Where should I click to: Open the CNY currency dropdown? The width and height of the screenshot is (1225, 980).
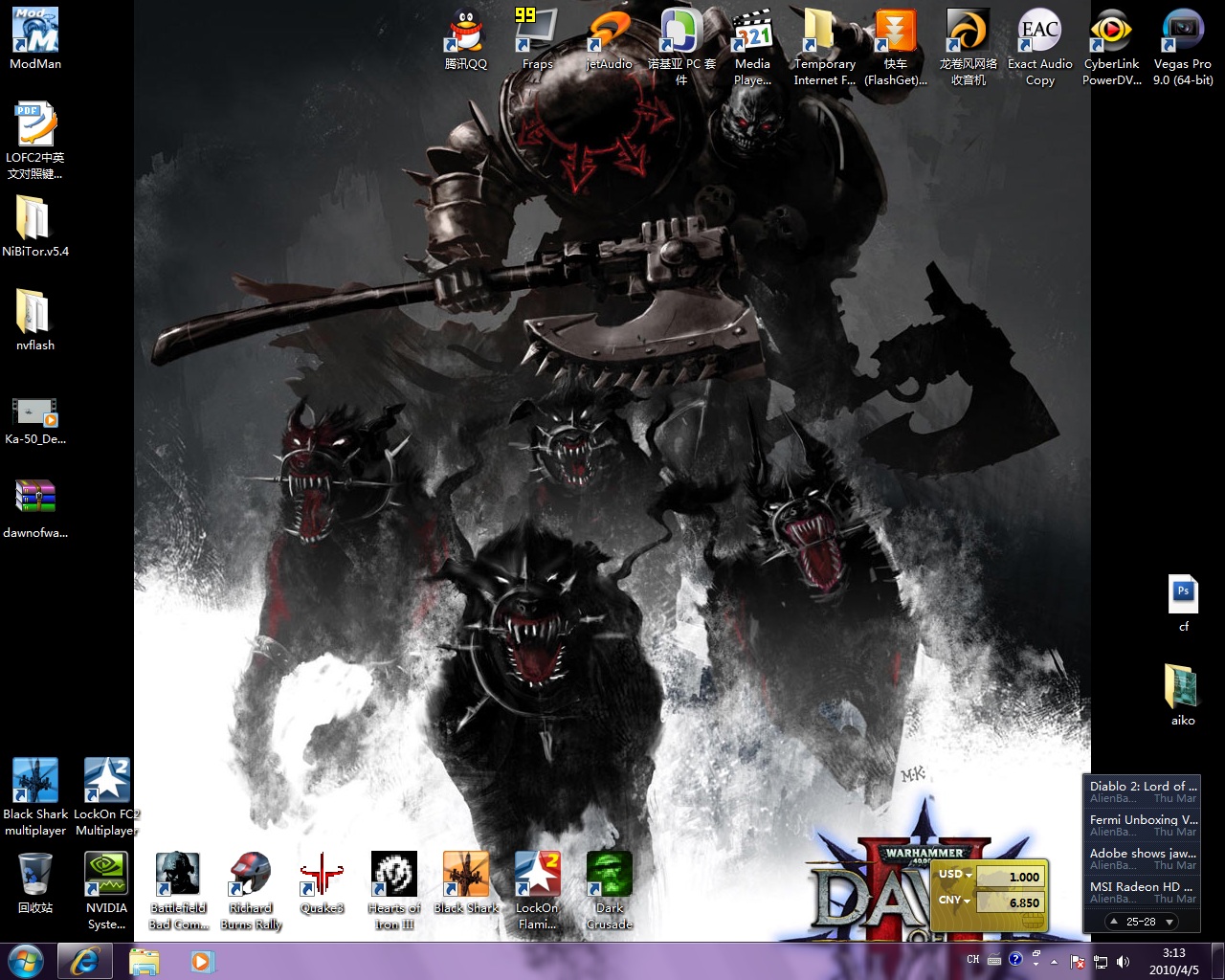(x=954, y=901)
